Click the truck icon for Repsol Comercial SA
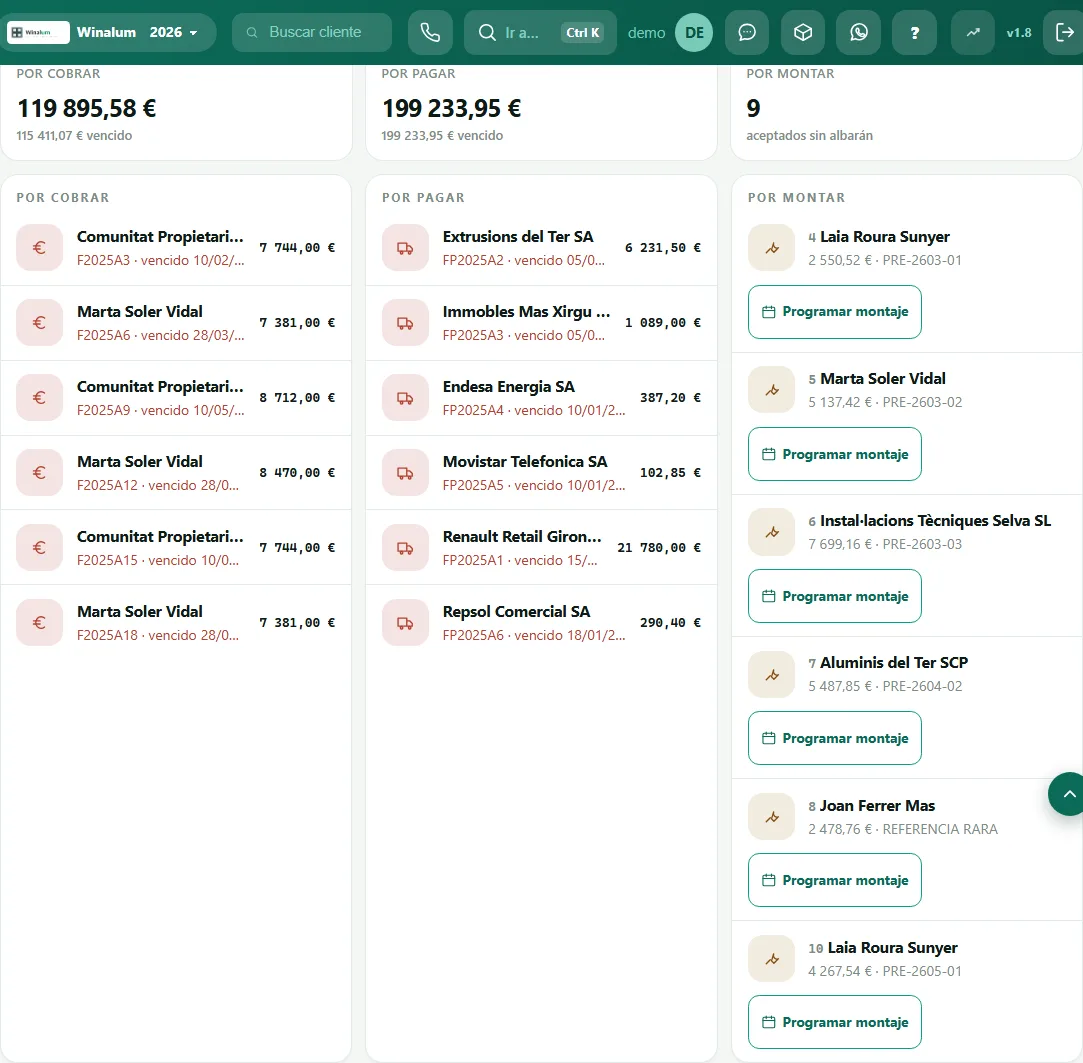 (405, 622)
